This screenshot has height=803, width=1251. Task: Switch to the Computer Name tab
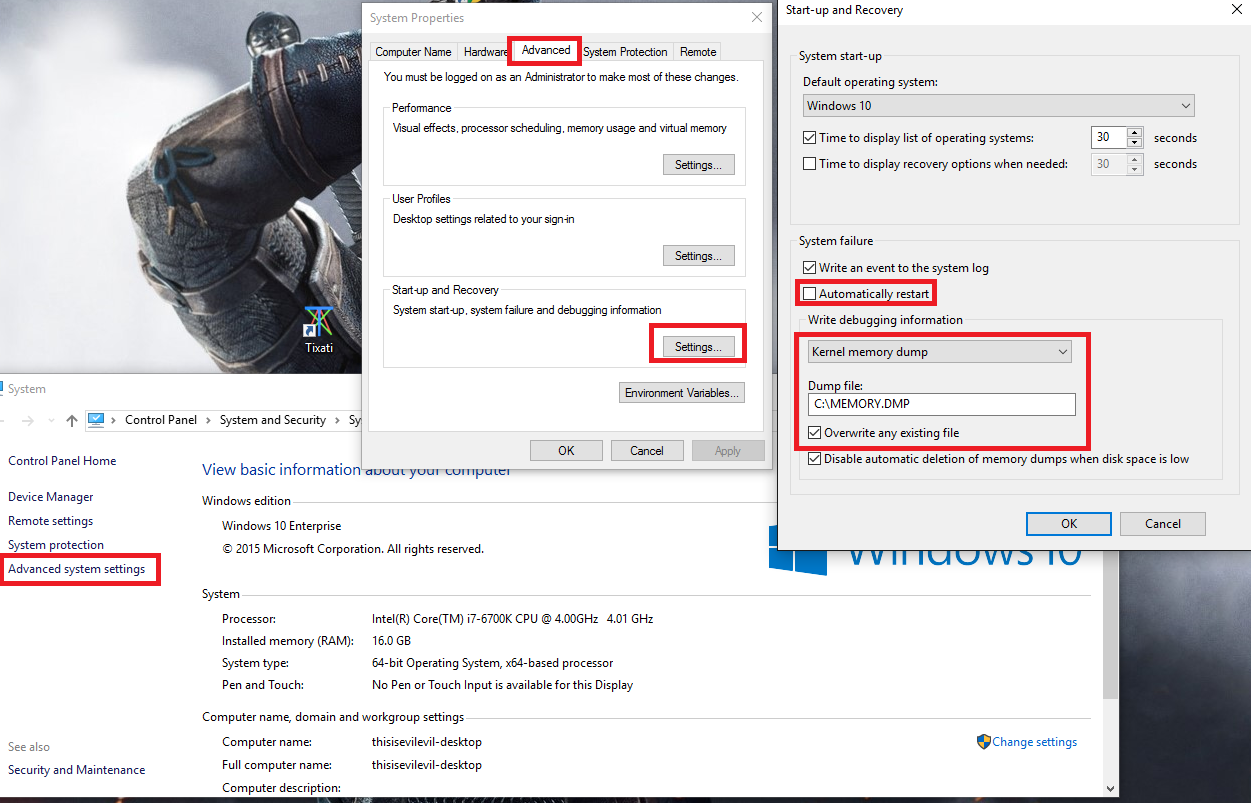[x=413, y=52]
